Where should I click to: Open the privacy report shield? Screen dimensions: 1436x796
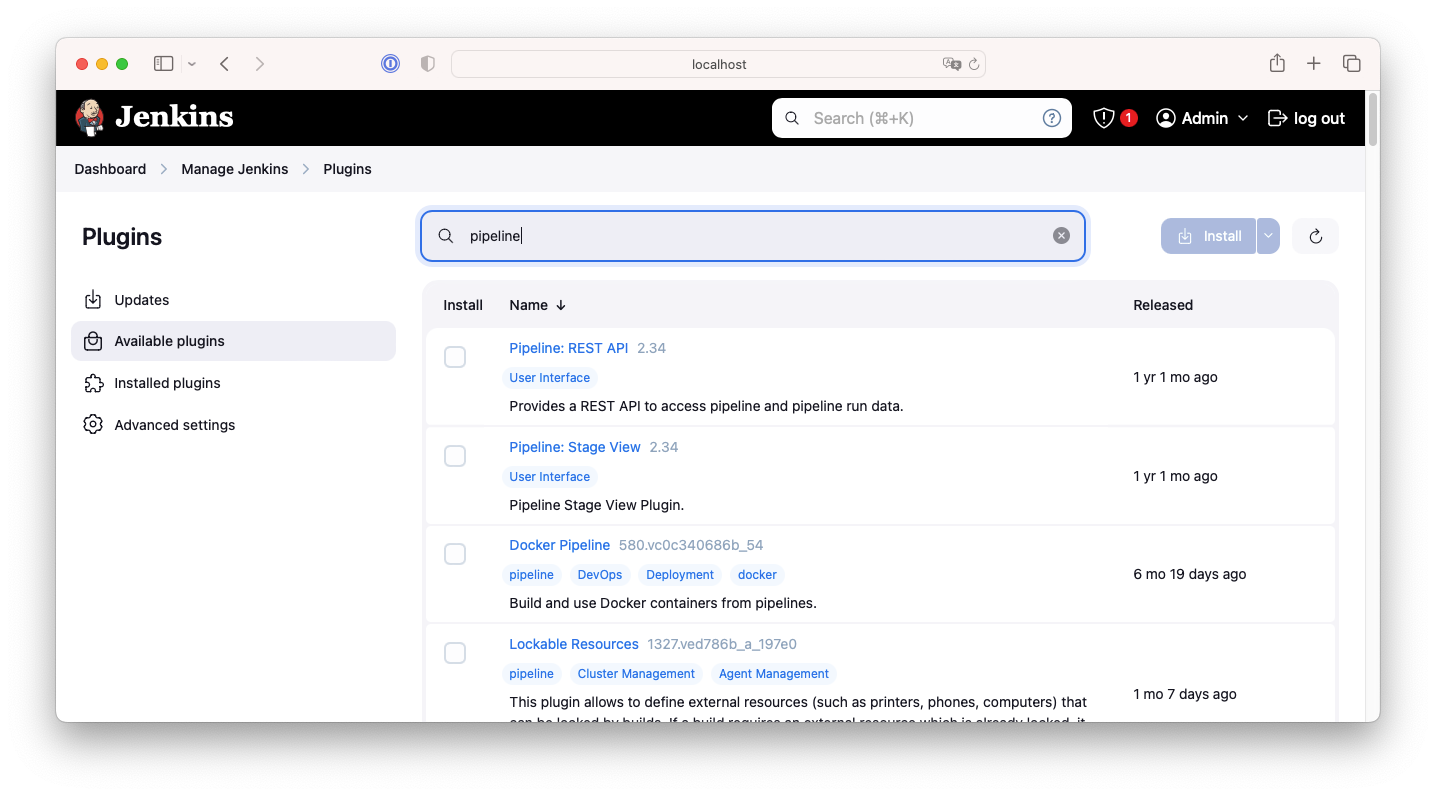point(428,64)
